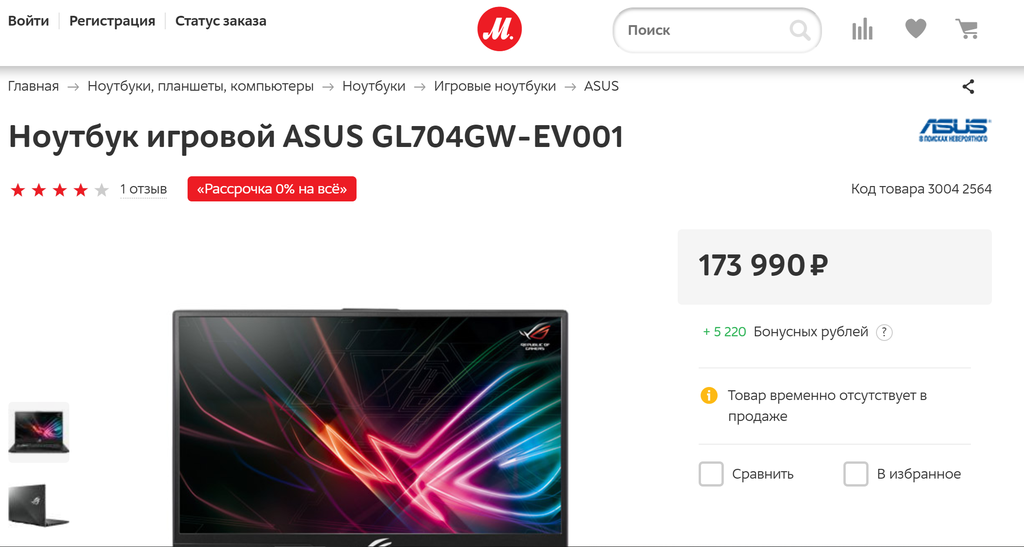The image size is (1024, 547).
Task: Open the shopping cart icon
Action: [x=967, y=29]
